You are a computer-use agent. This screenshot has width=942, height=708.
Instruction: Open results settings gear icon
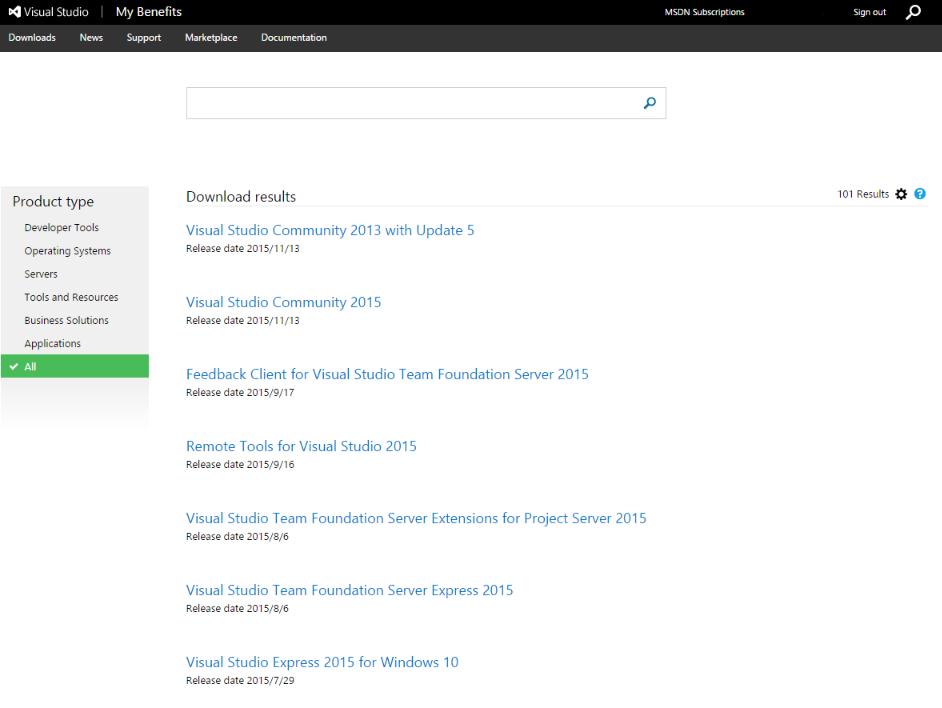pyautogui.click(x=901, y=194)
